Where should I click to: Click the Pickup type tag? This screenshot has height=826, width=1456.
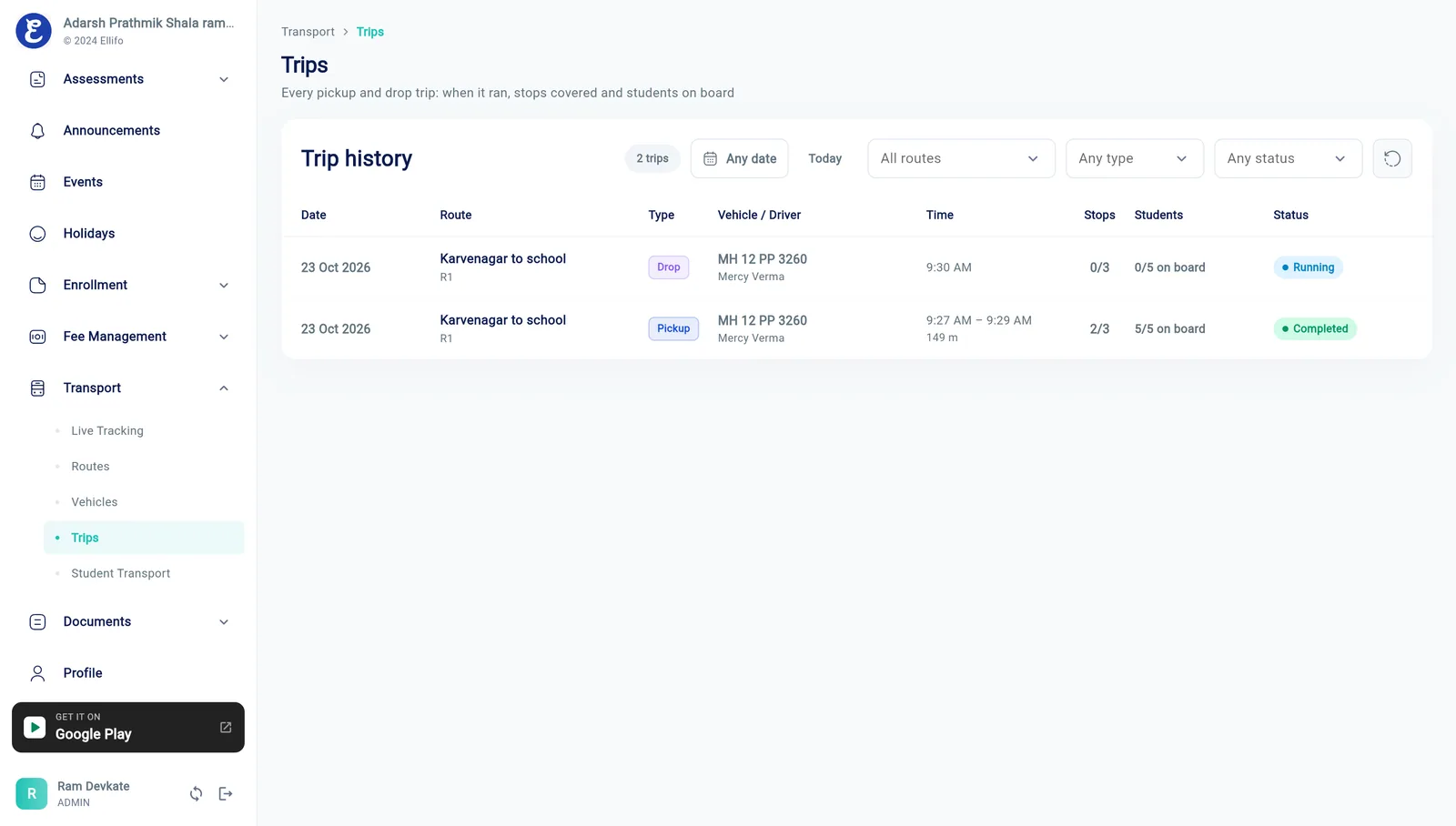pos(673,328)
